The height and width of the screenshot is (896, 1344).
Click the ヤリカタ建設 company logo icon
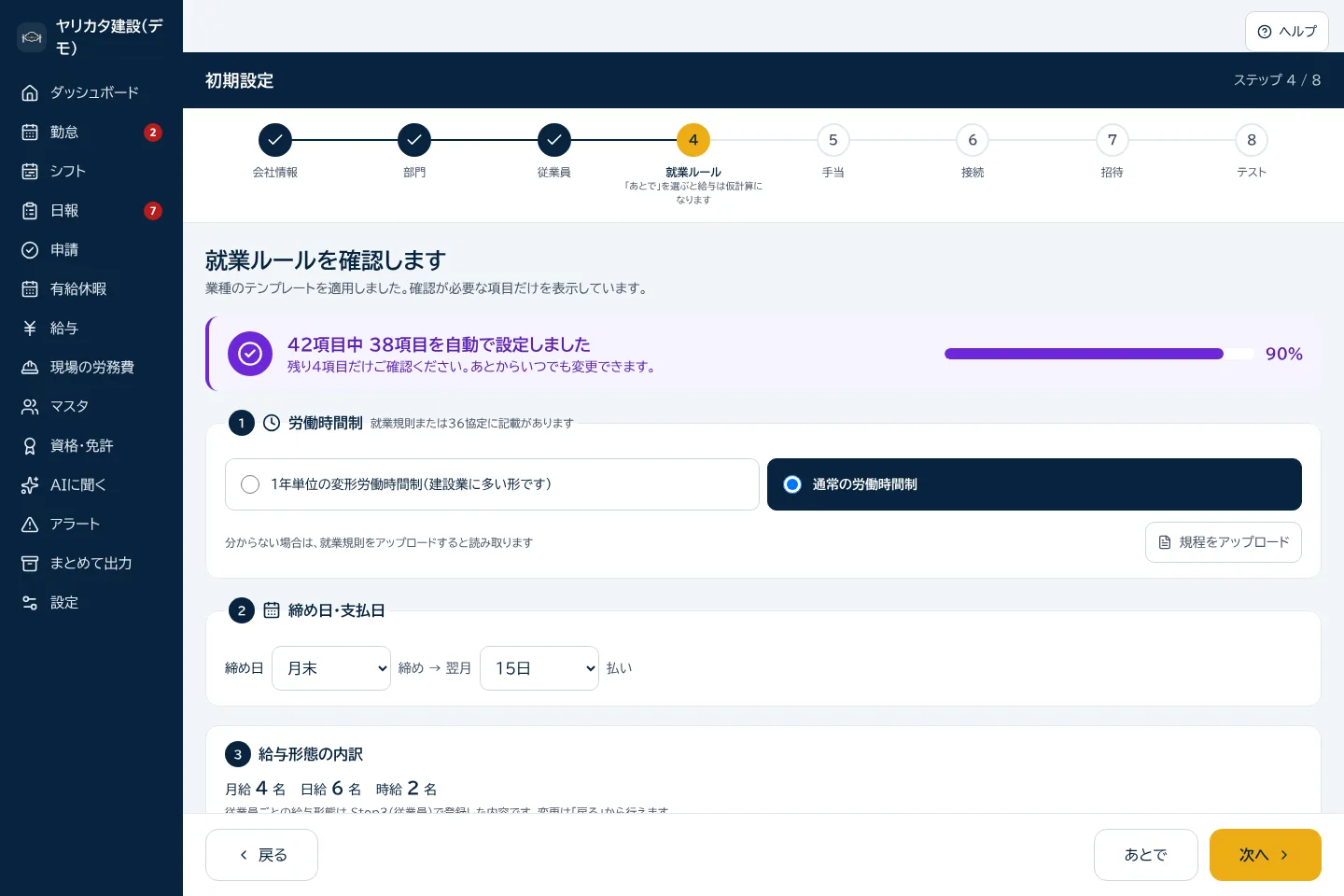[x=32, y=37]
